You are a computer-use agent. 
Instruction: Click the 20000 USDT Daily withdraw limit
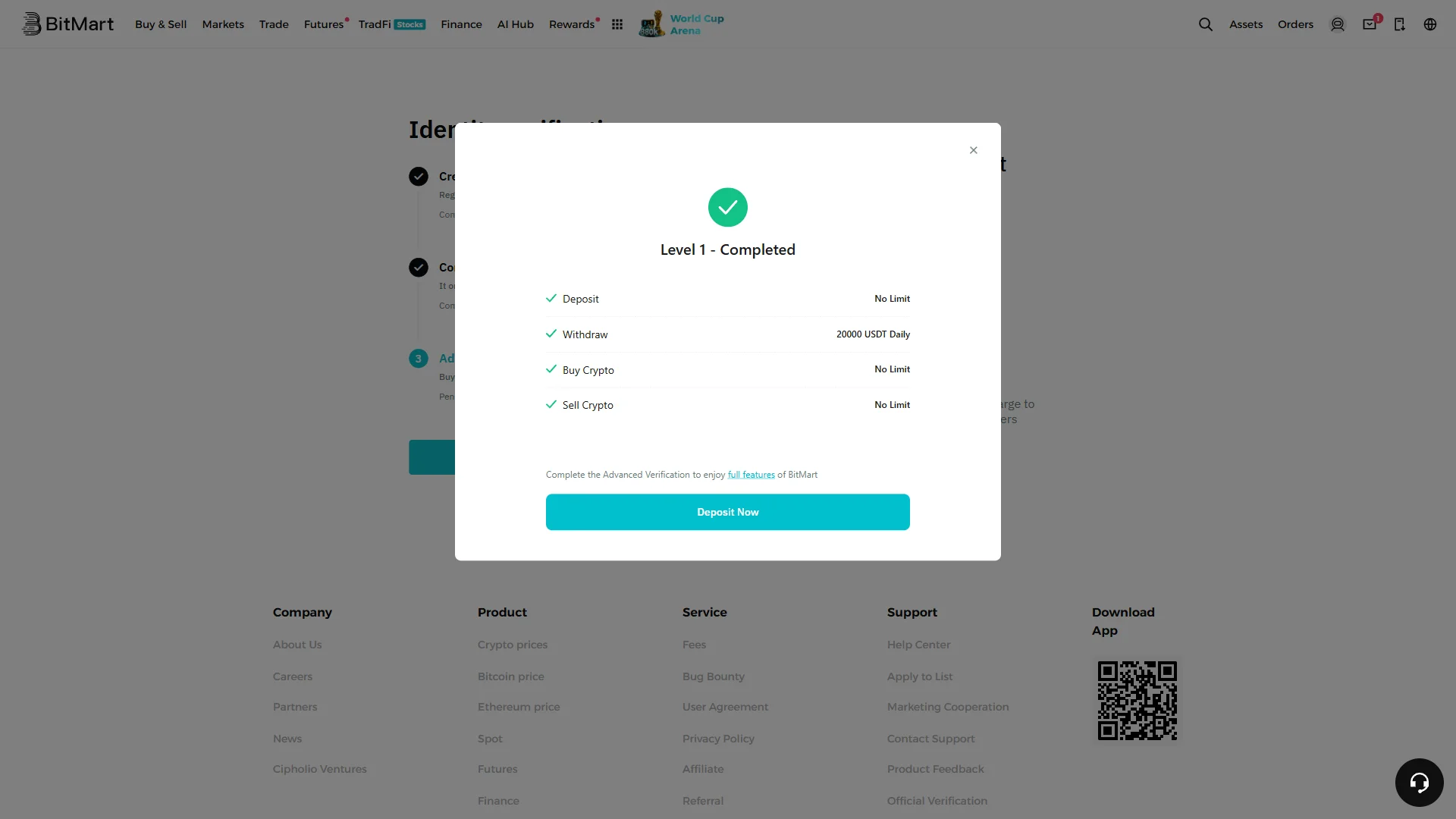(x=873, y=334)
